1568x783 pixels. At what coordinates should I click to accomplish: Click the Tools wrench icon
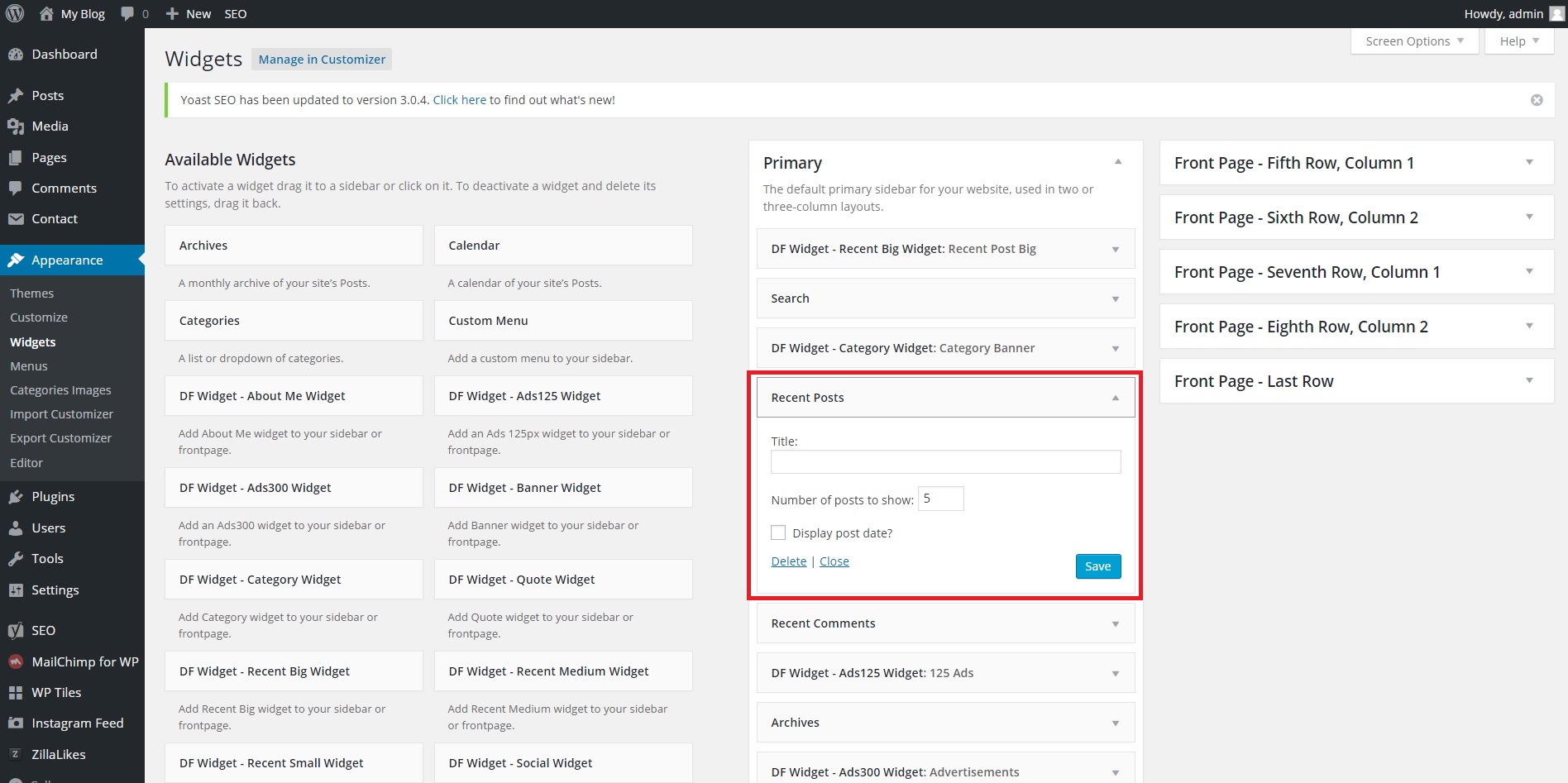tap(16, 559)
